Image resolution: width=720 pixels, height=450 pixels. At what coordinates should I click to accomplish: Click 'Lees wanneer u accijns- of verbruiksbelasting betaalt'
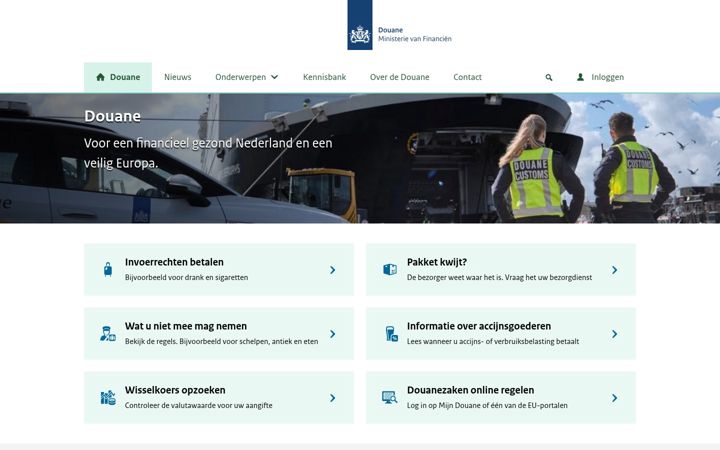[493, 341]
